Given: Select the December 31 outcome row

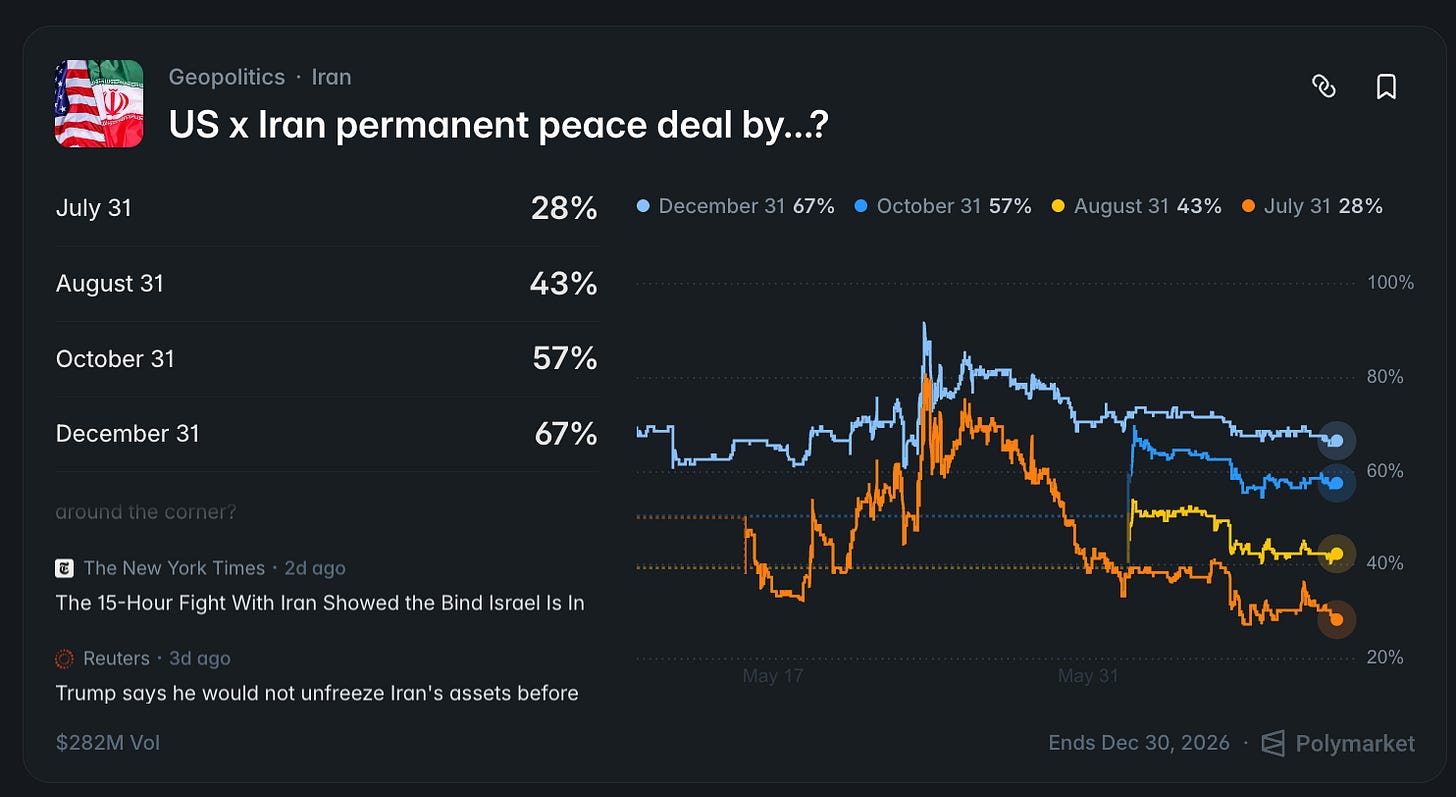Looking at the screenshot, I should [327, 434].
